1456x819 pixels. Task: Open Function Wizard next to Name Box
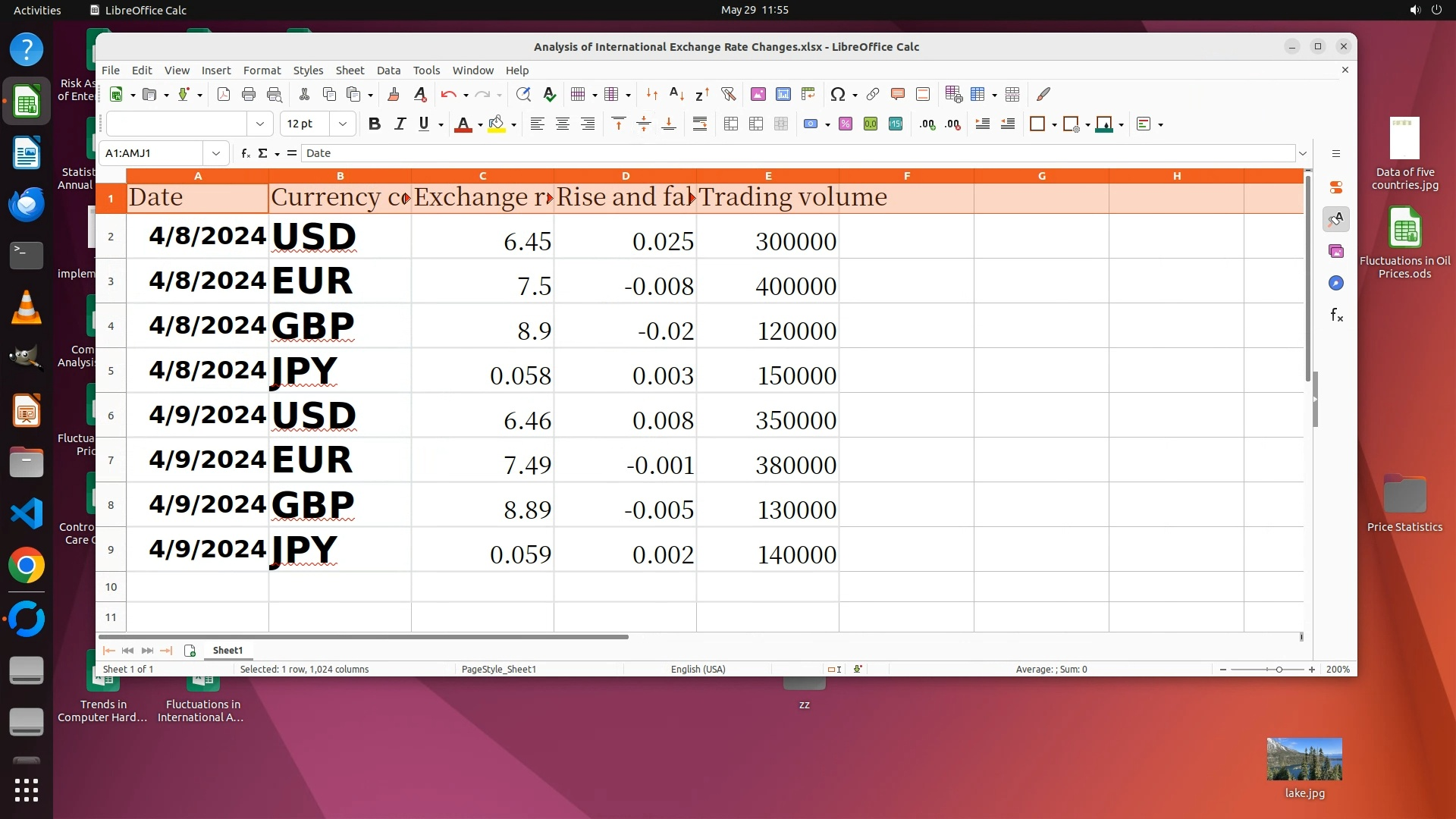coord(245,153)
